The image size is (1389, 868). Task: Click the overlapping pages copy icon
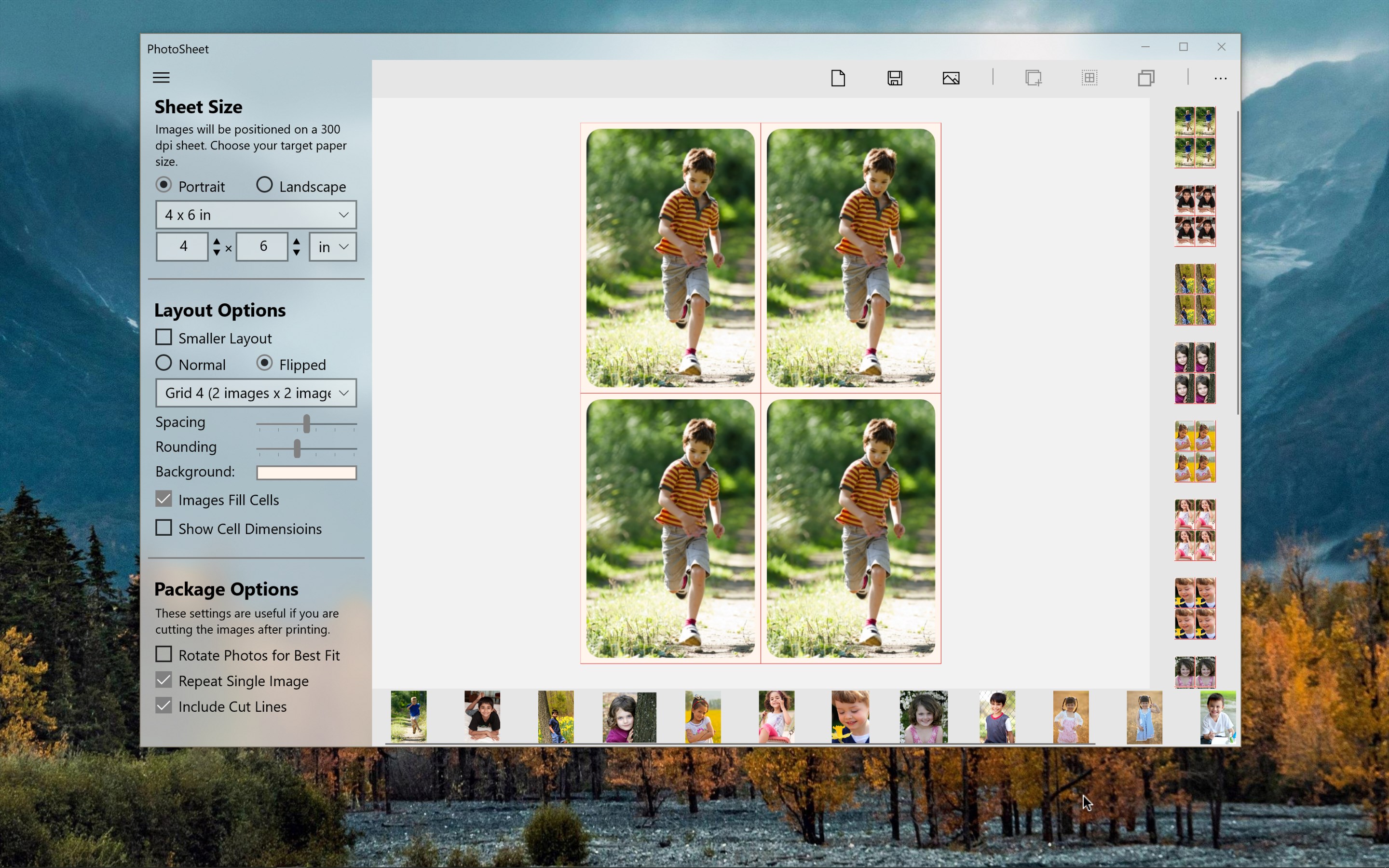pos(1145,78)
